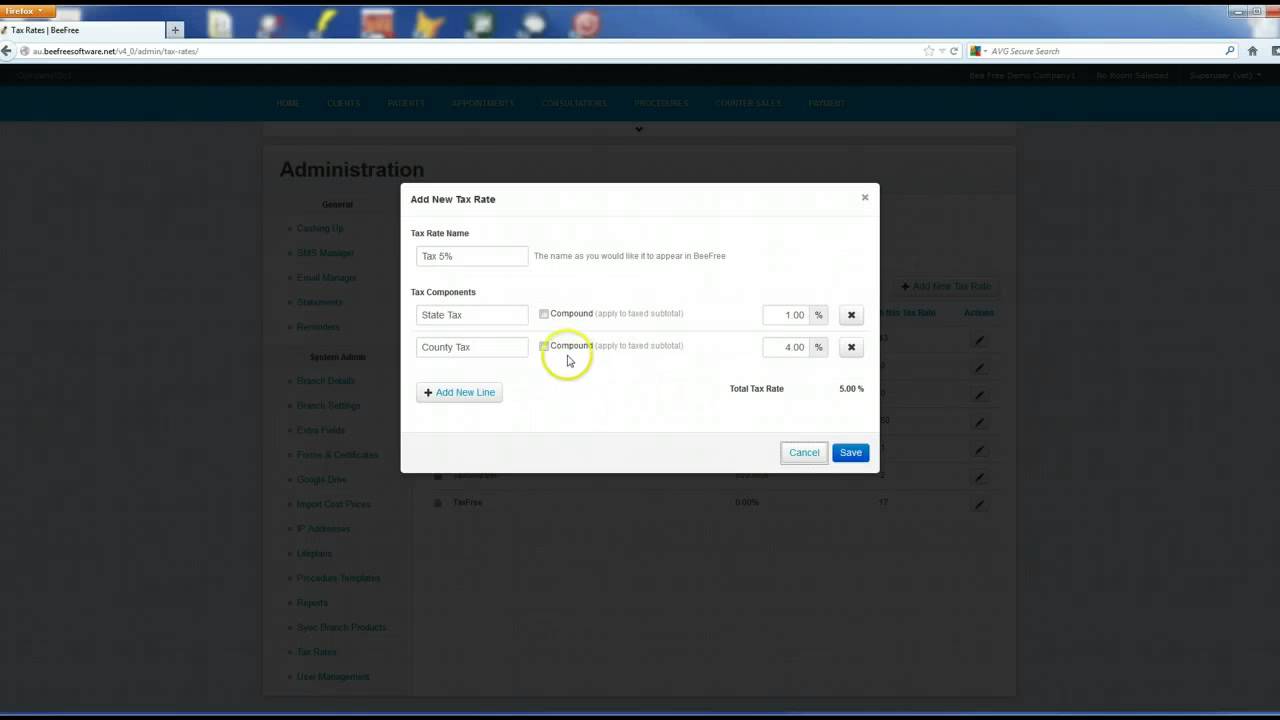Open Google Drive in the sidebar
This screenshot has height=720, width=1280.
tap(322, 480)
